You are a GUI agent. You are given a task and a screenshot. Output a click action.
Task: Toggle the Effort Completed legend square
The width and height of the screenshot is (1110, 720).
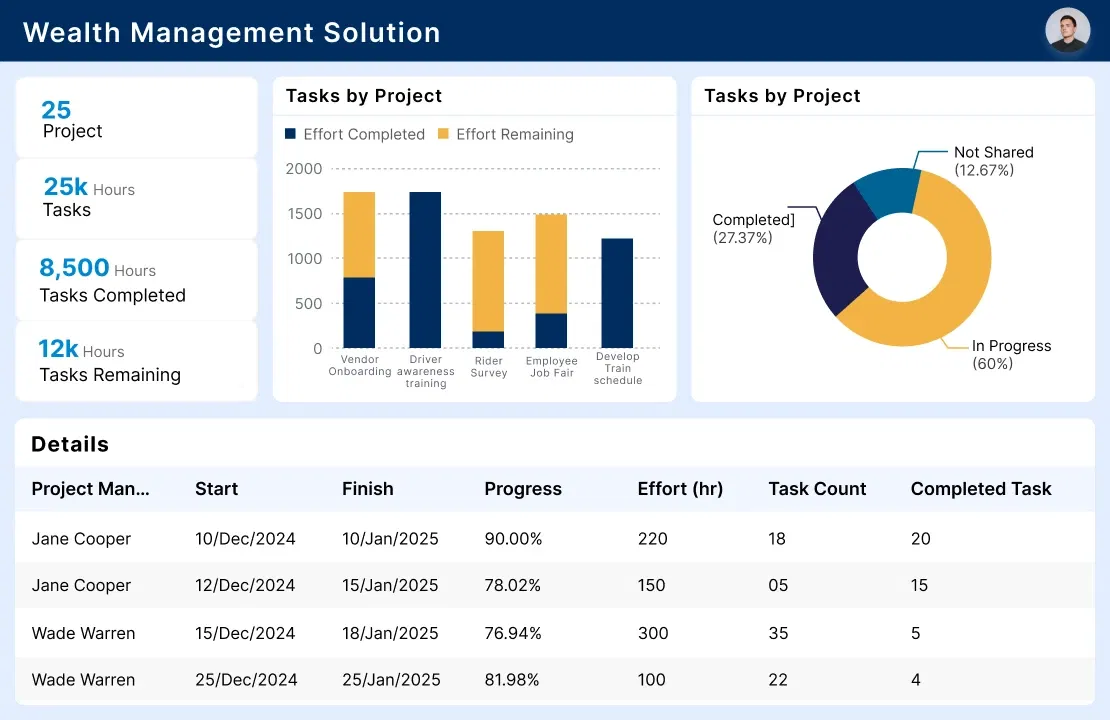click(291, 134)
